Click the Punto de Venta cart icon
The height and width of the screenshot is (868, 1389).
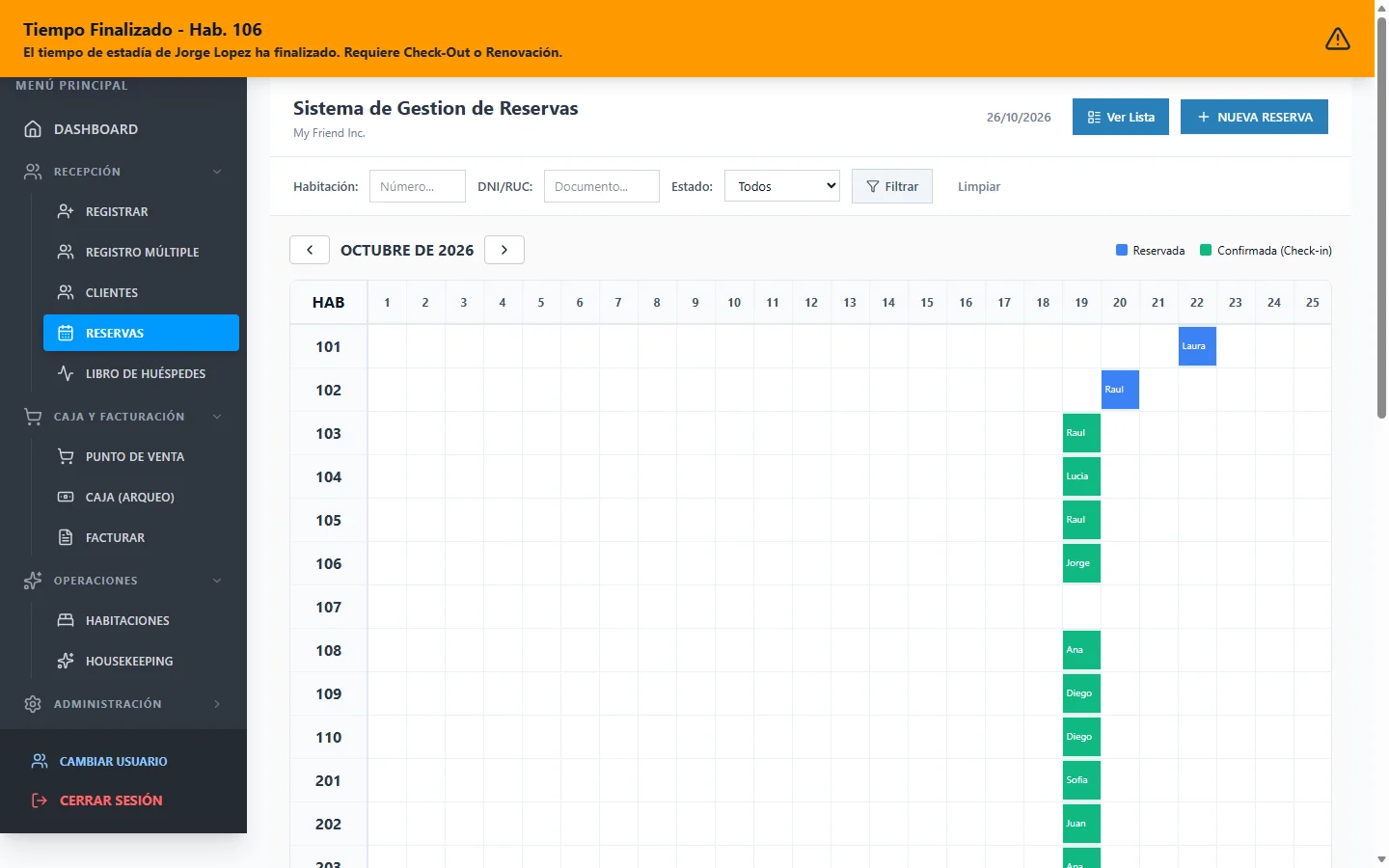coord(66,456)
